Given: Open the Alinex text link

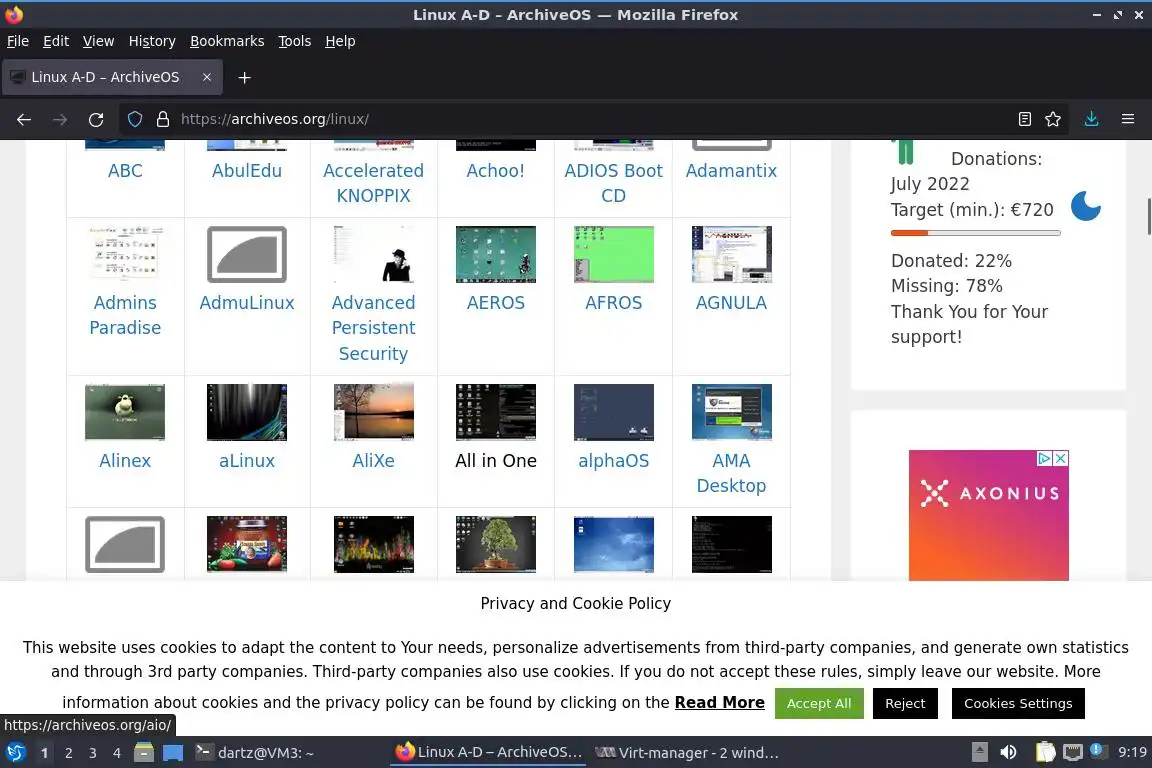Looking at the screenshot, I should click(x=125, y=461).
